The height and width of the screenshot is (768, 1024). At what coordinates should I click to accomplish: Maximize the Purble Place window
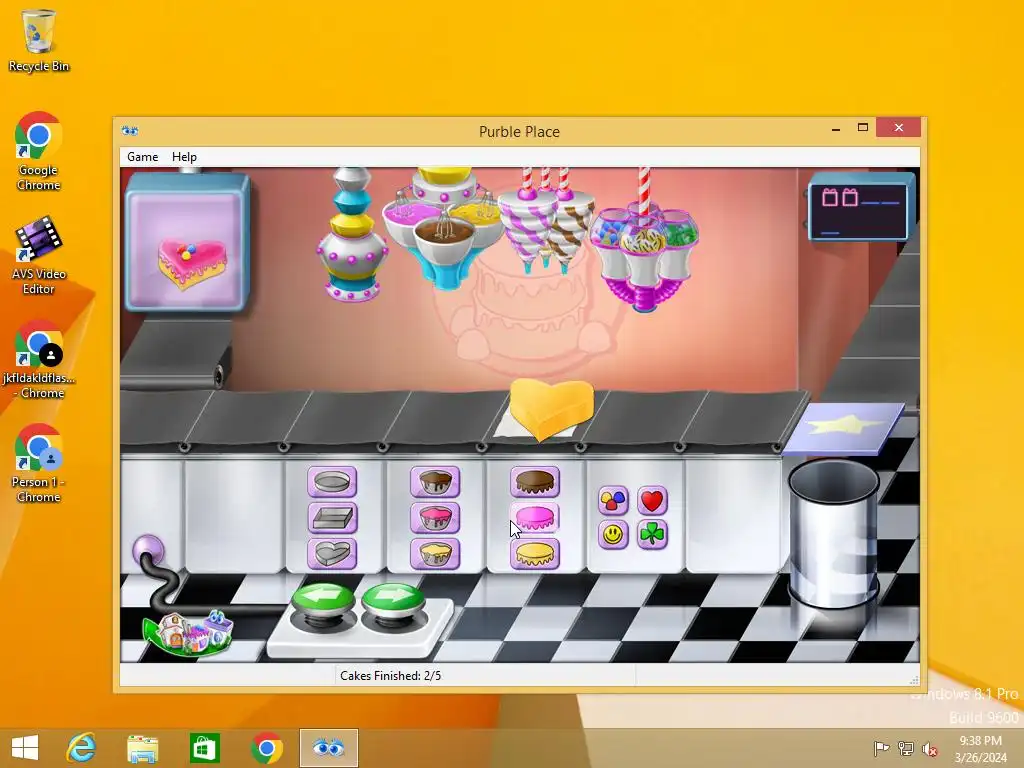coord(863,127)
